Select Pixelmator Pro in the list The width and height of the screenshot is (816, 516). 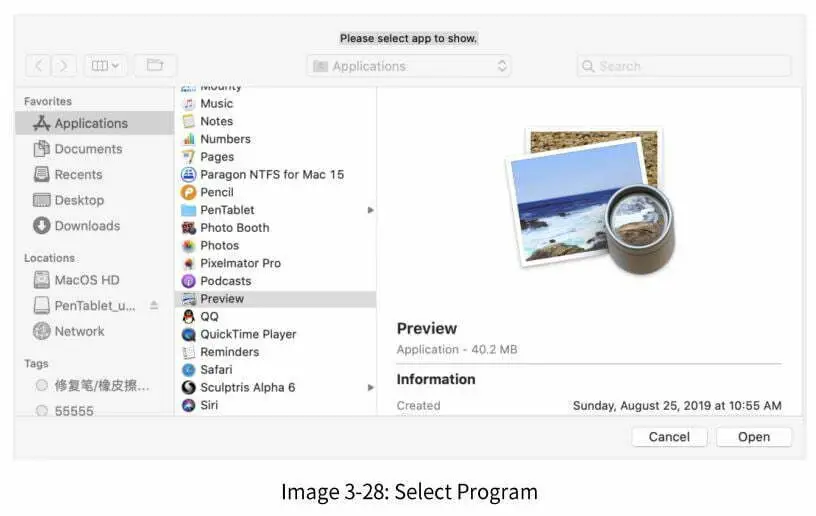click(240, 263)
